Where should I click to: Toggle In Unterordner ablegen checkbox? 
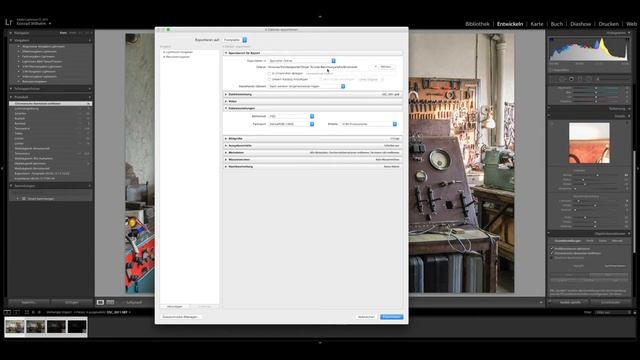click(x=269, y=73)
